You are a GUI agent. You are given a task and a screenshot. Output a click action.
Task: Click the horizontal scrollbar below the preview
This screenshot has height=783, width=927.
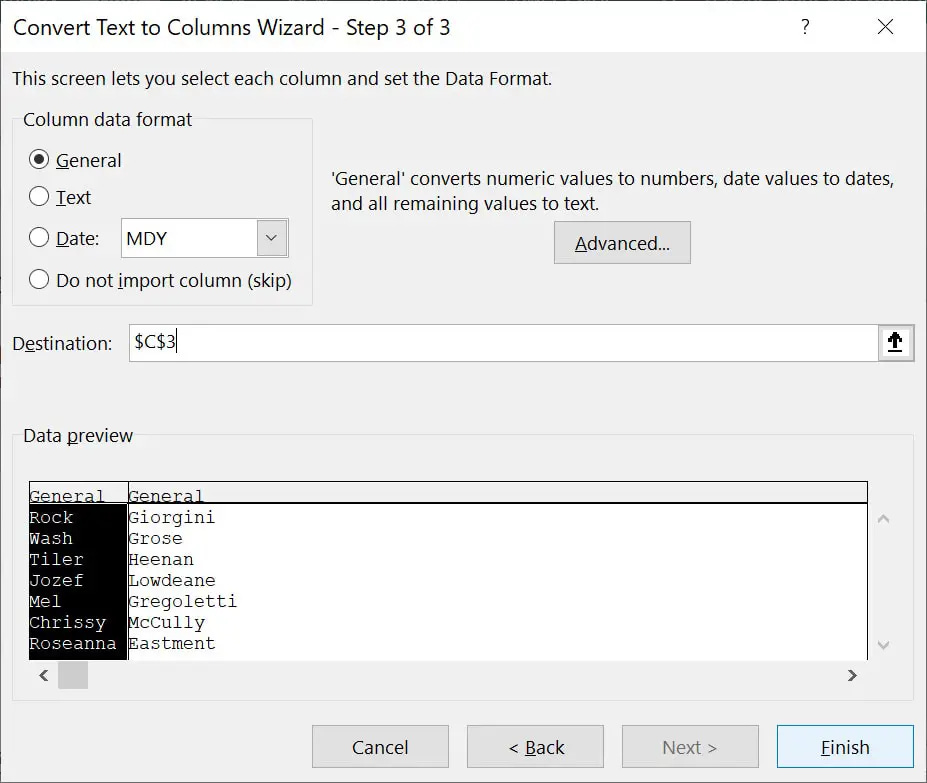pyautogui.click(x=72, y=675)
